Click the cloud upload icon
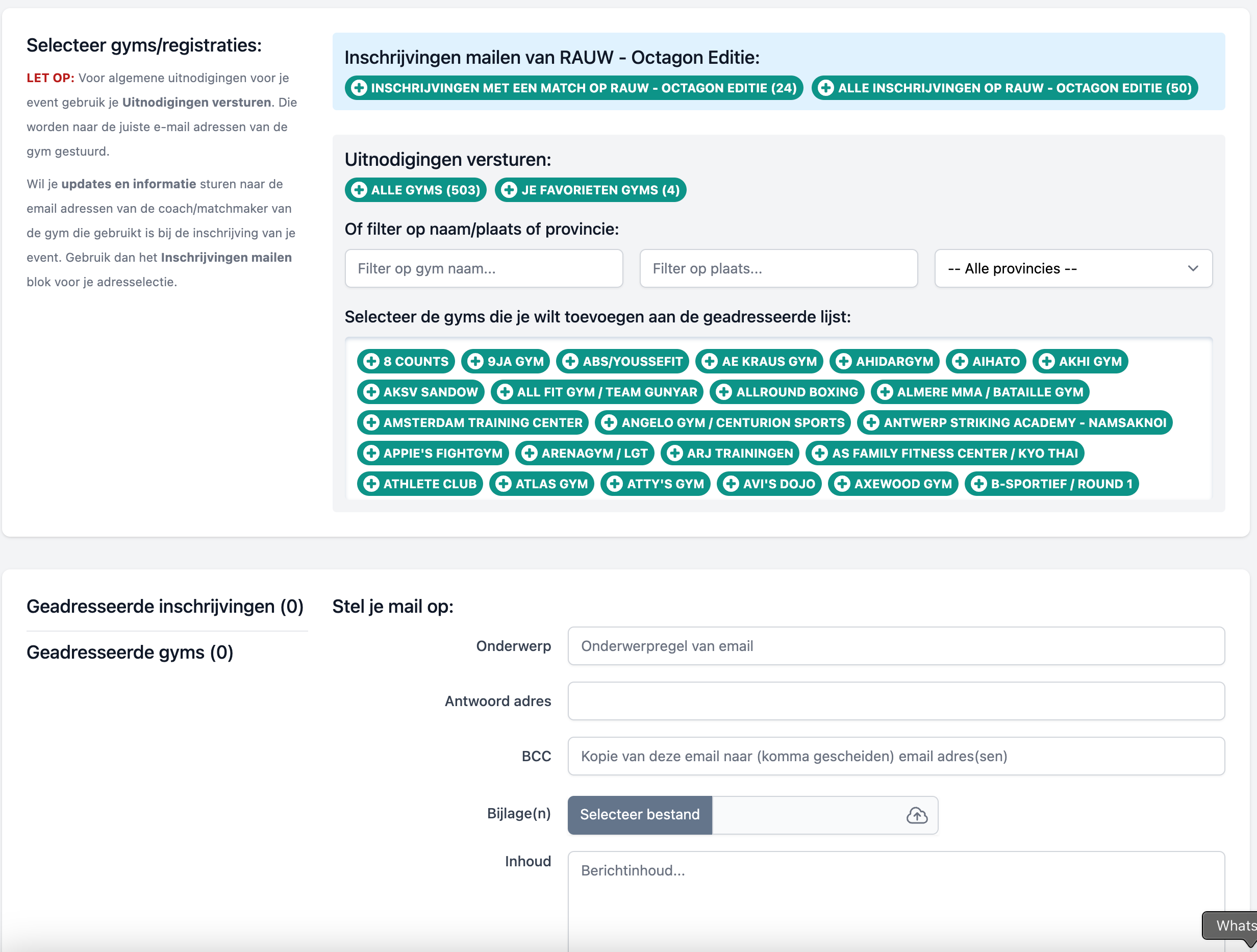Viewport: 1257px width, 952px height. (916, 815)
